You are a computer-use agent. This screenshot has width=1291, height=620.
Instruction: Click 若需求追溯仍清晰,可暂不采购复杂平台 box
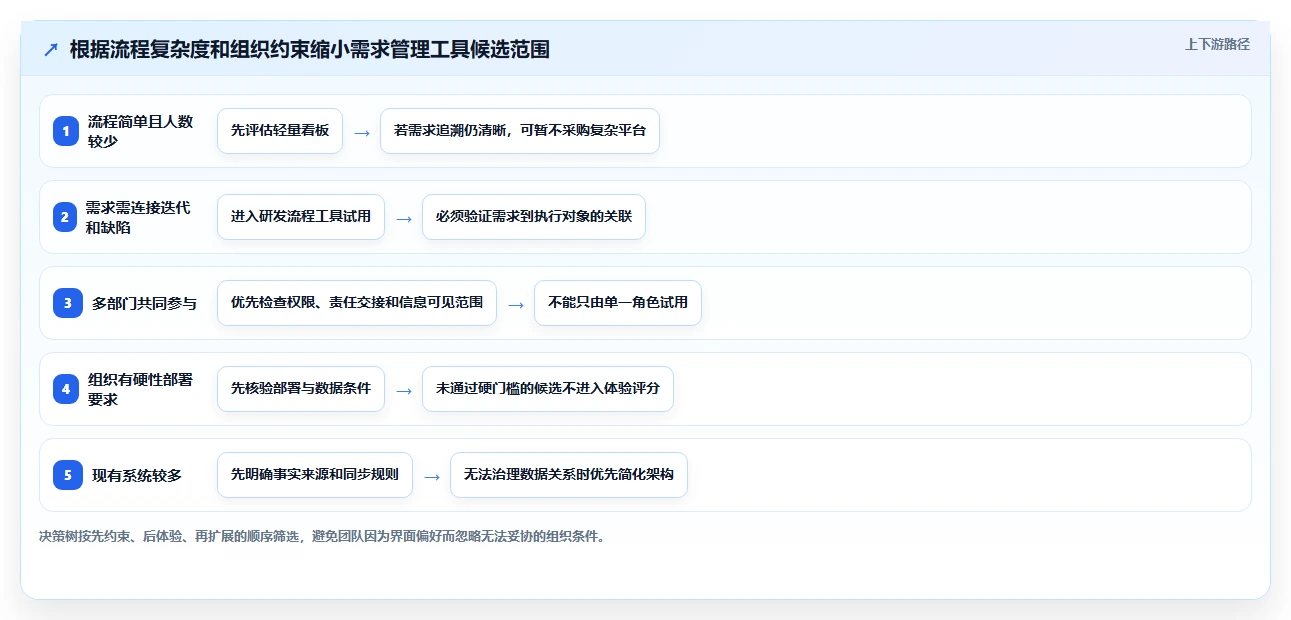pyautogui.click(x=520, y=131)
